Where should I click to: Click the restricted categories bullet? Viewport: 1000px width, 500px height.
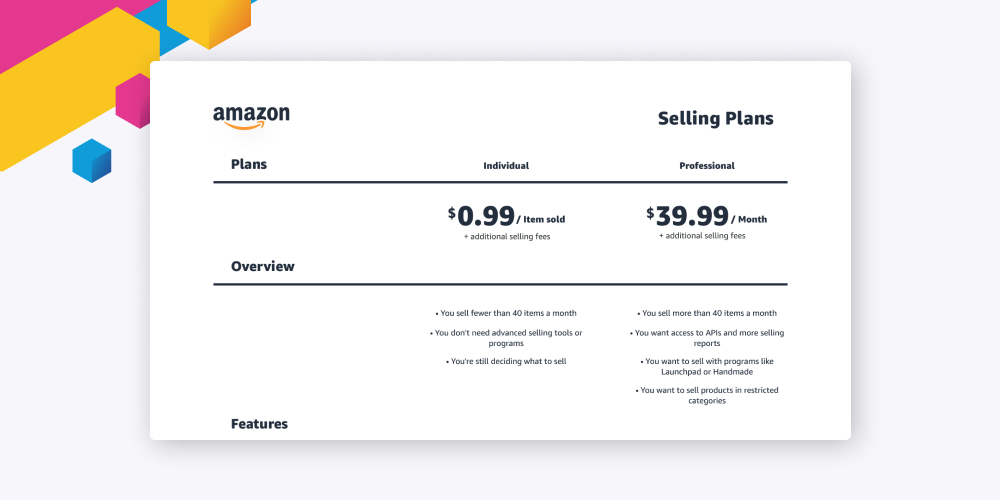pos(707,395)
